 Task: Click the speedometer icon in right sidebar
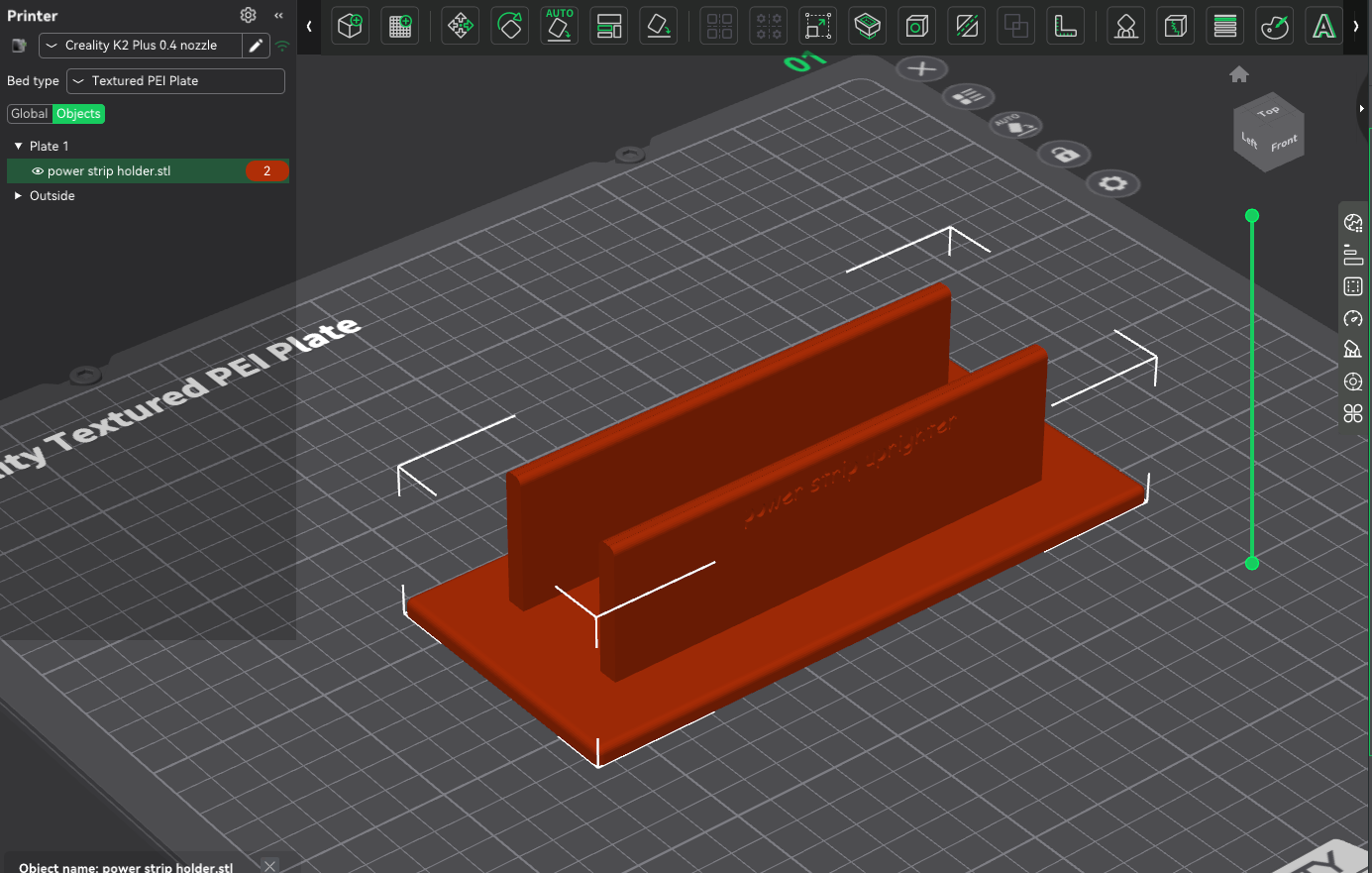pos(1353,318)
